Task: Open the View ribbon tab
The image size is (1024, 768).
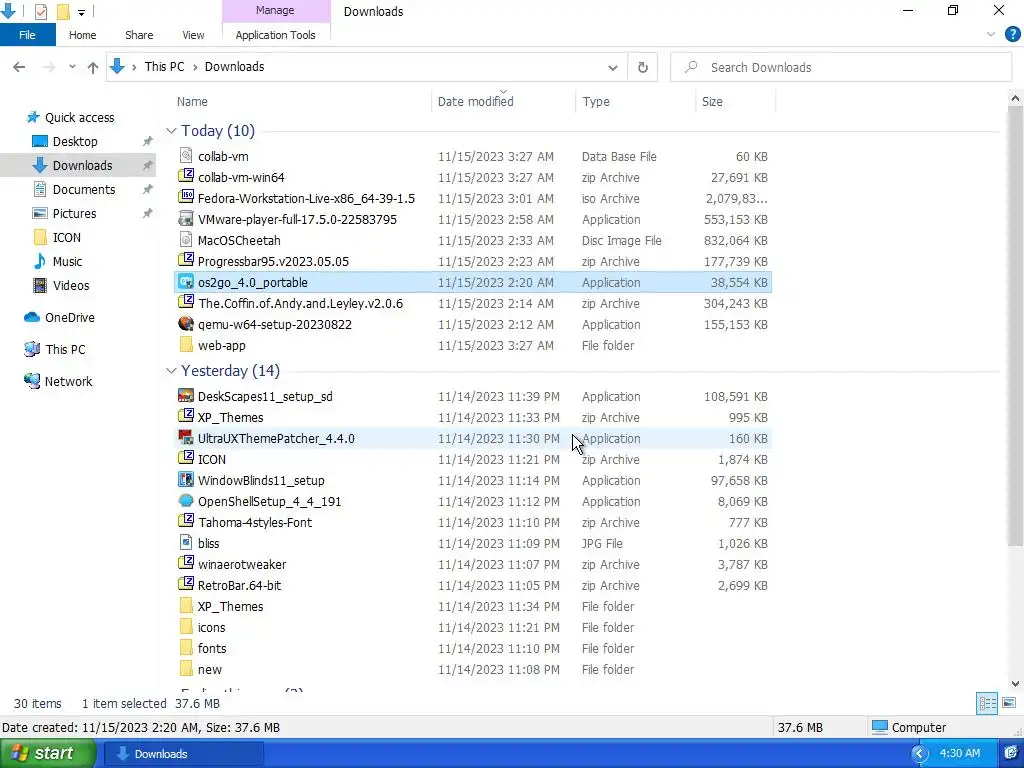Action: click(x=193, y=35)
